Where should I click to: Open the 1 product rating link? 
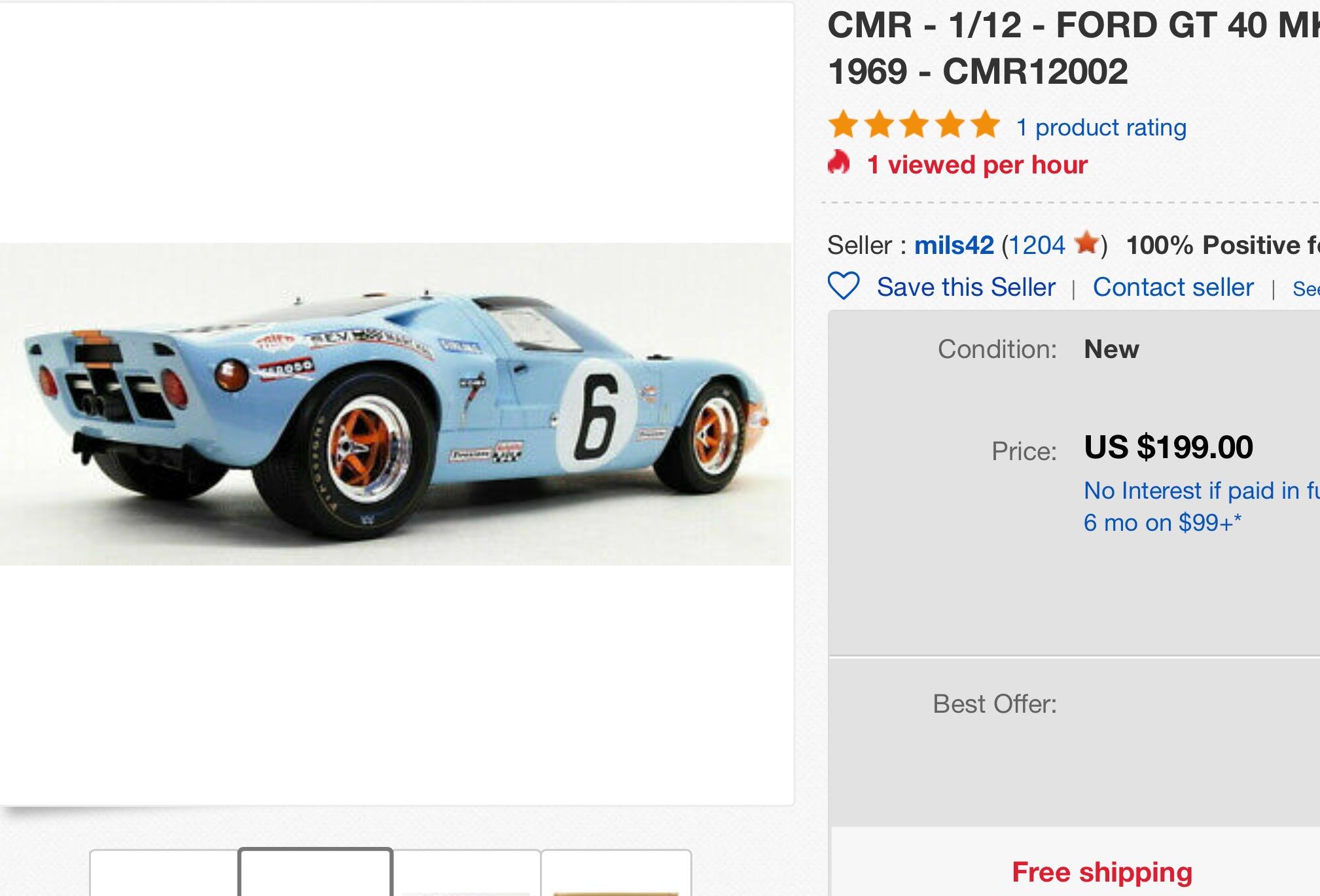1101,127
